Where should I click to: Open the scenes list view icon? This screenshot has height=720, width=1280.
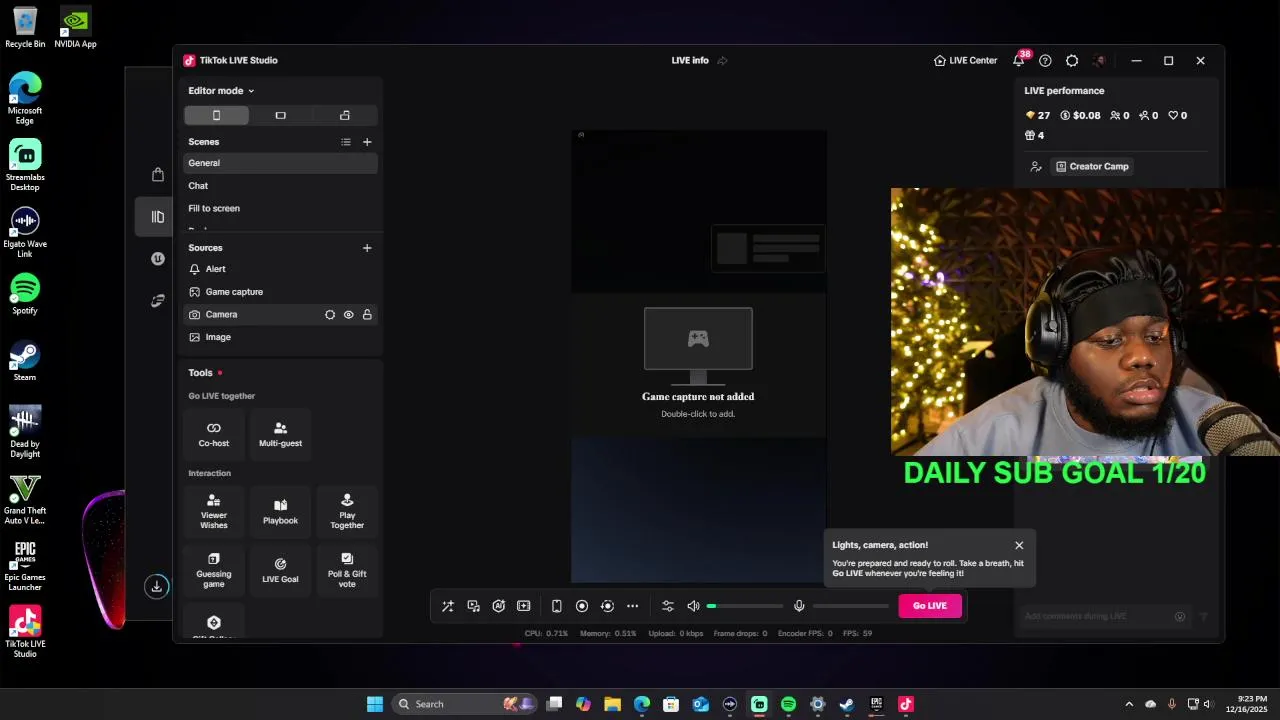346,142
